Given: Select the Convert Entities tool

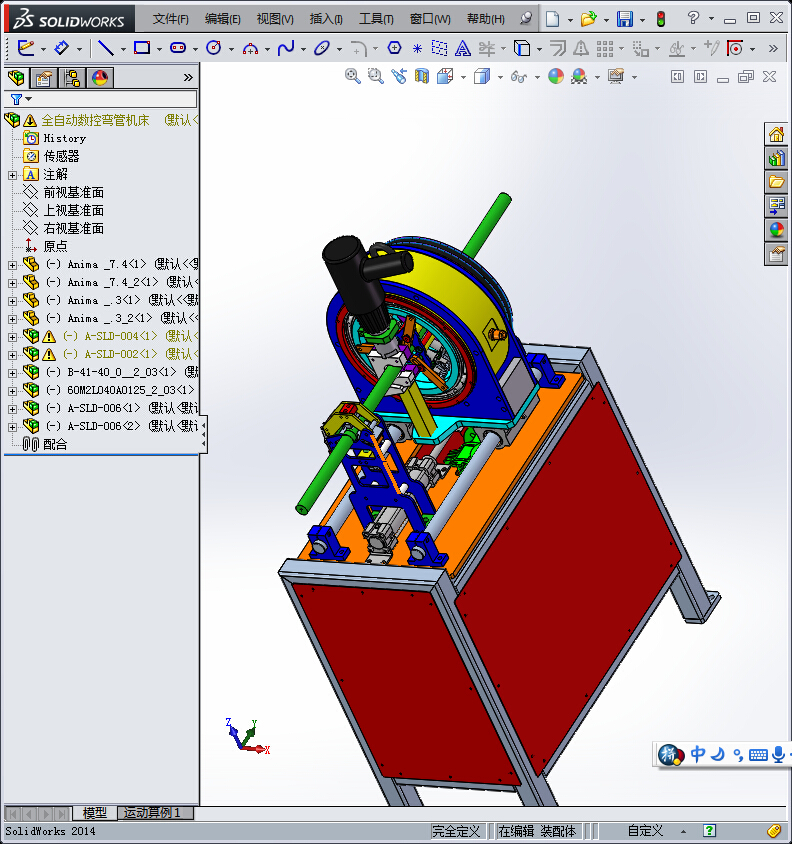Looking at the screenshot, I should coord(522,48).
